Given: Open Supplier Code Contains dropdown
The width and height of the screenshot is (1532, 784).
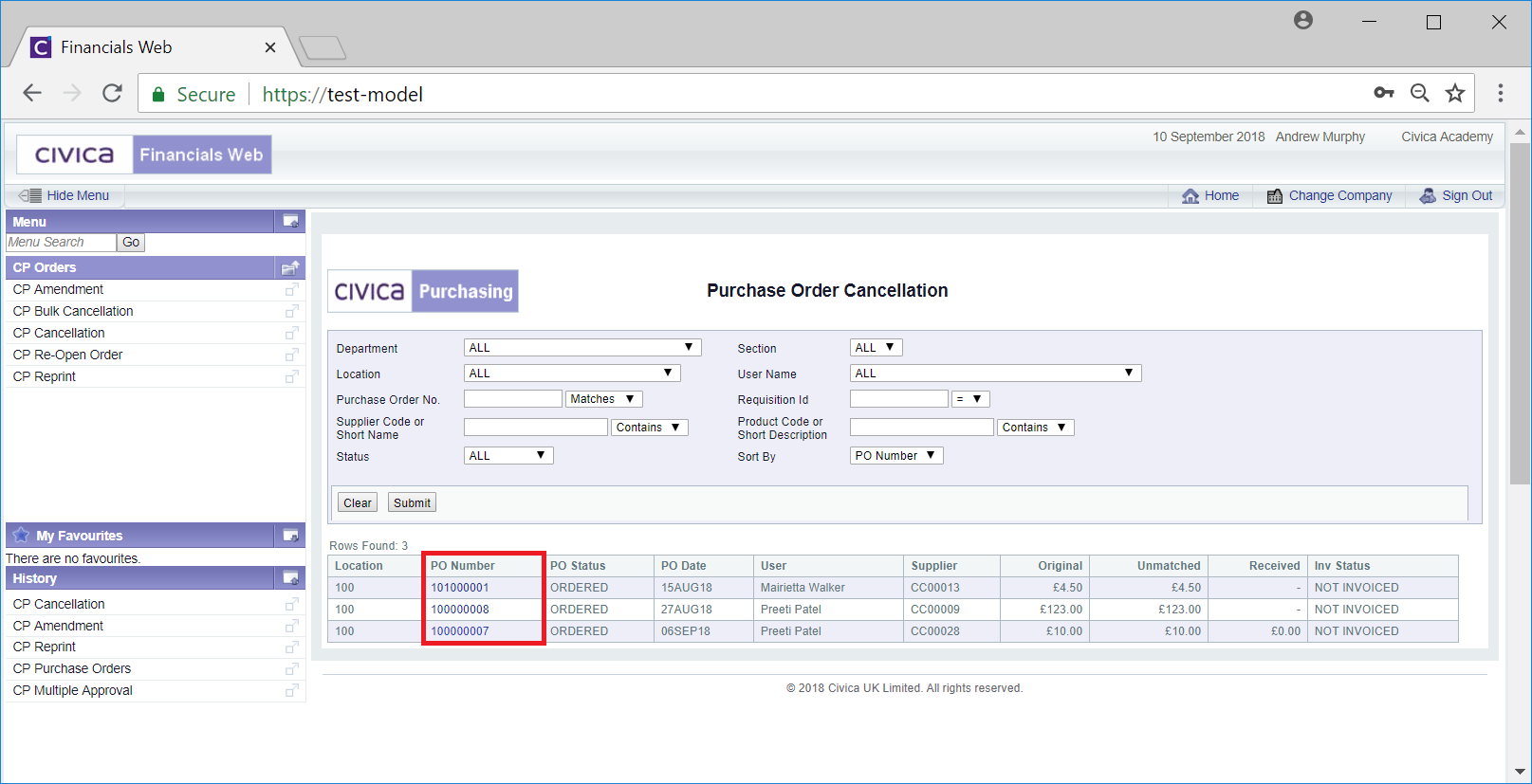Looking at the screenshot, I should [x=649, y=428].
